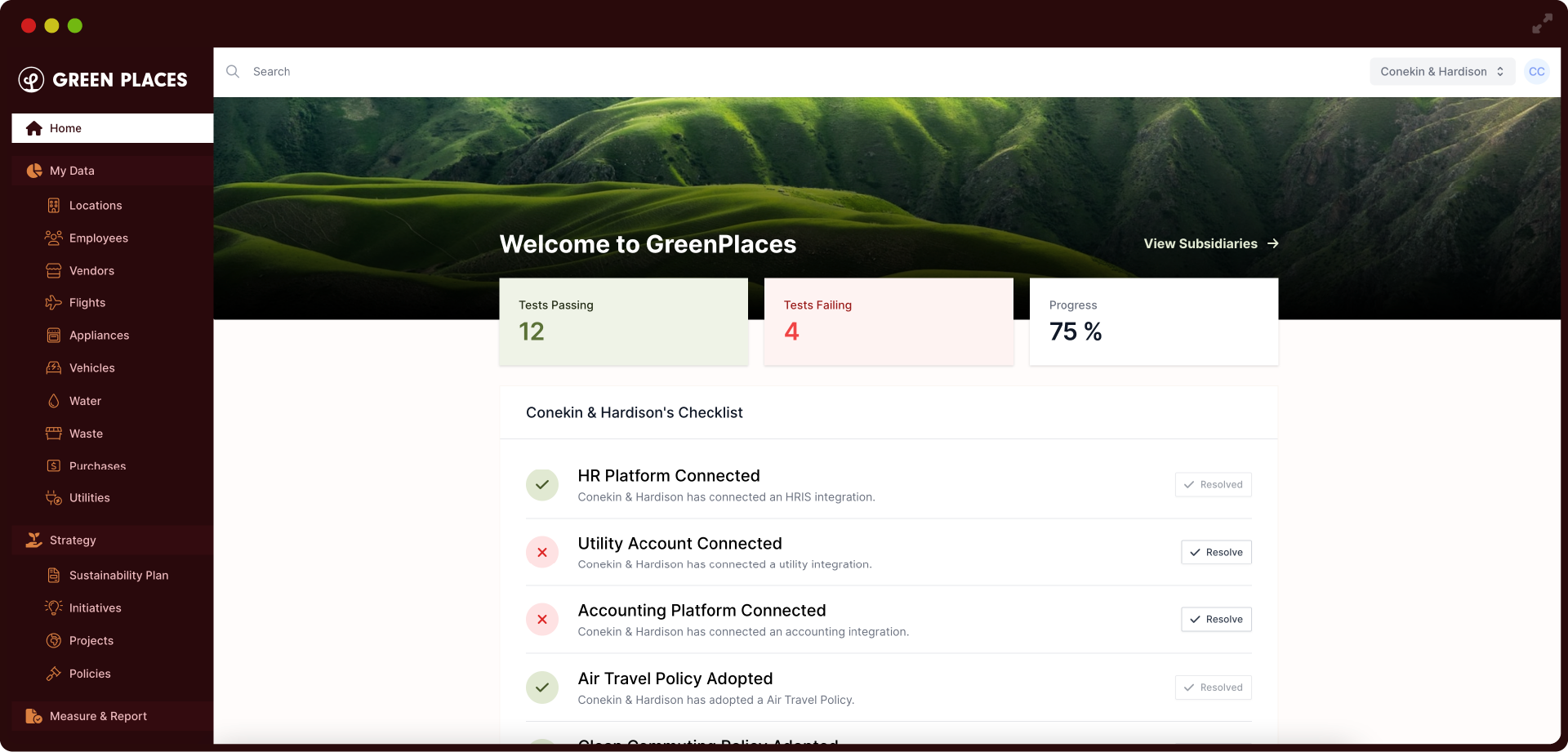Click the Vehicles car icon

(x=54, y=368)
